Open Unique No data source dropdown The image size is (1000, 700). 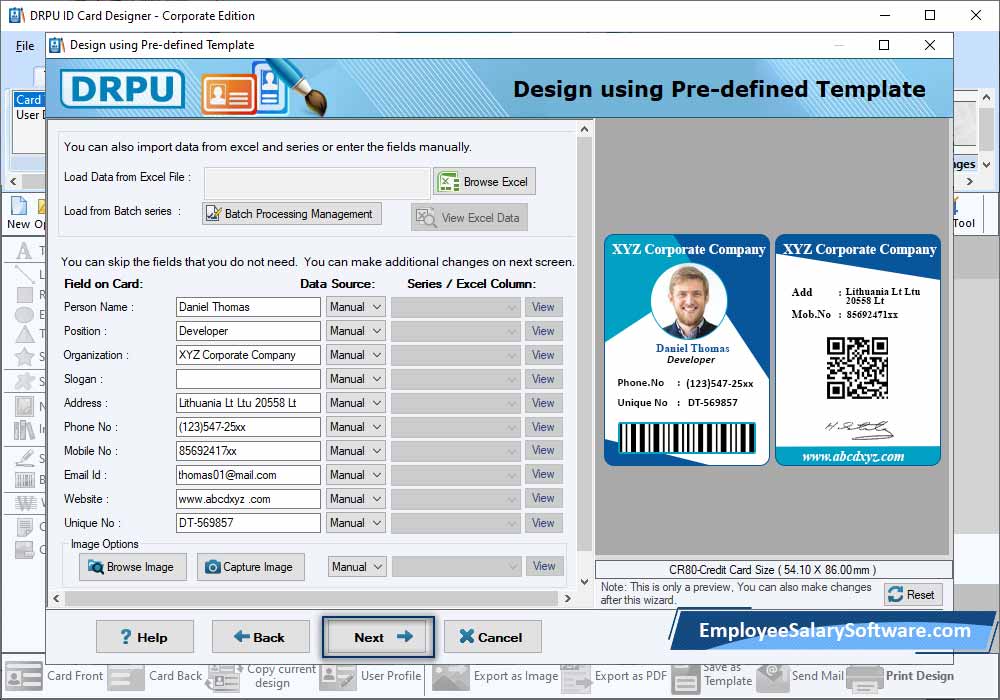(355, 523)
